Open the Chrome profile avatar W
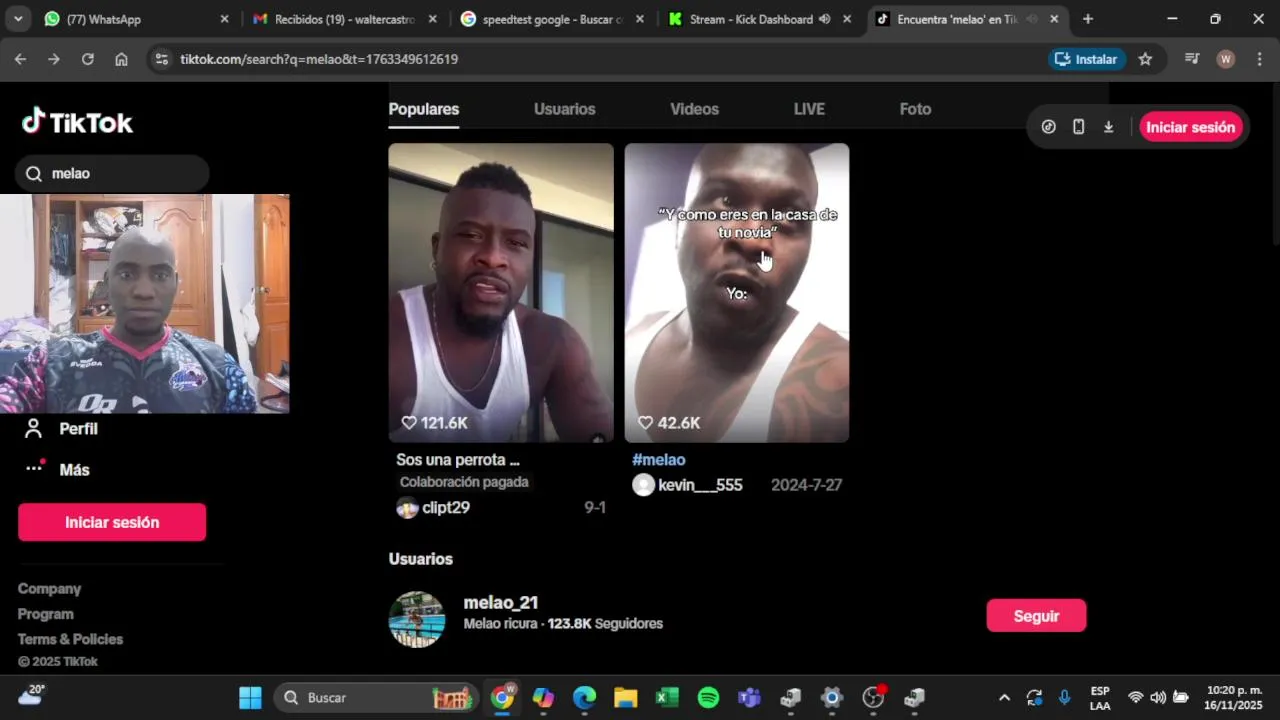 [1225, 59]
